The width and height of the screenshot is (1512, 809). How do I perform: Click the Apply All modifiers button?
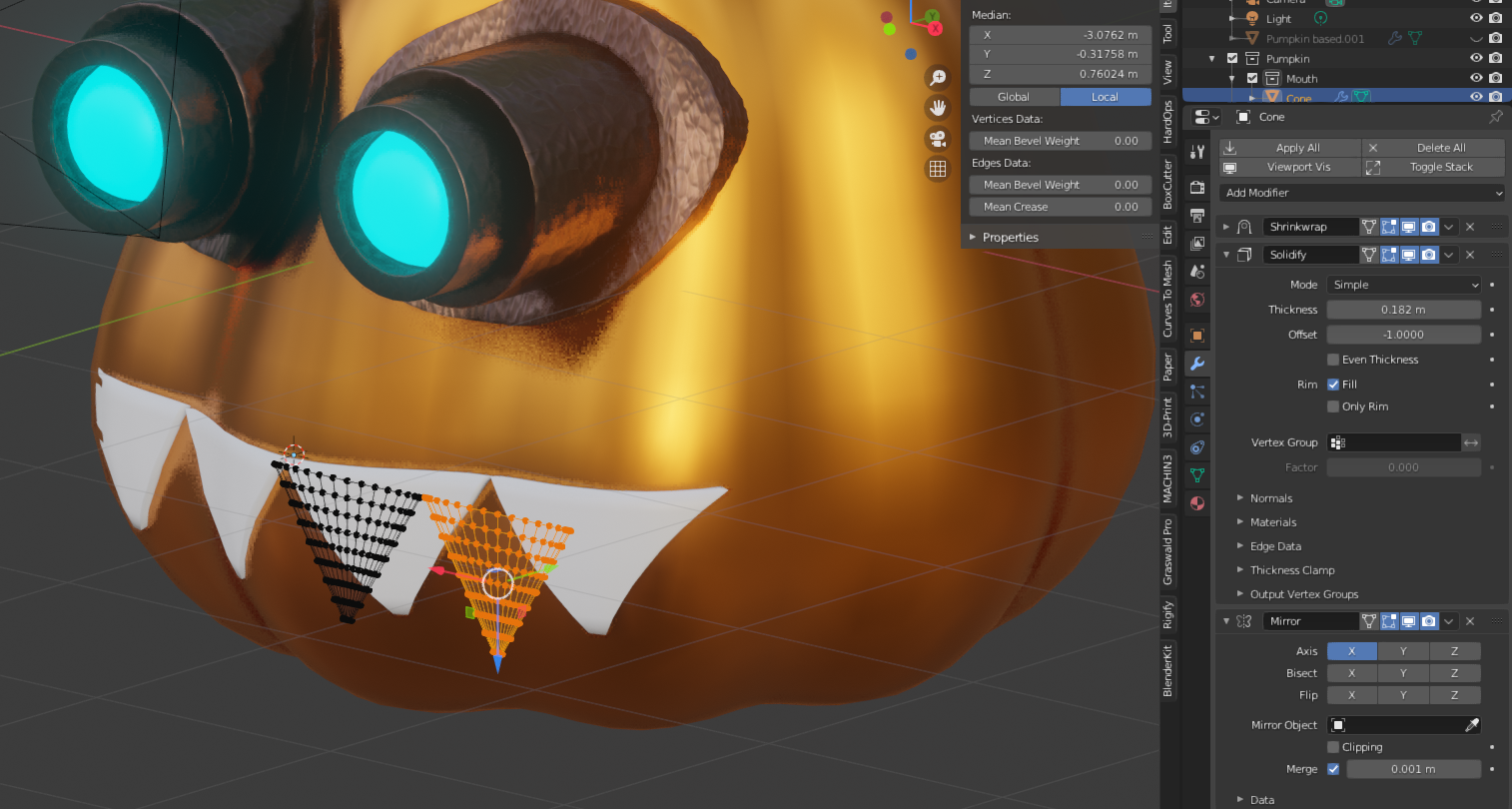point(1290,148)
